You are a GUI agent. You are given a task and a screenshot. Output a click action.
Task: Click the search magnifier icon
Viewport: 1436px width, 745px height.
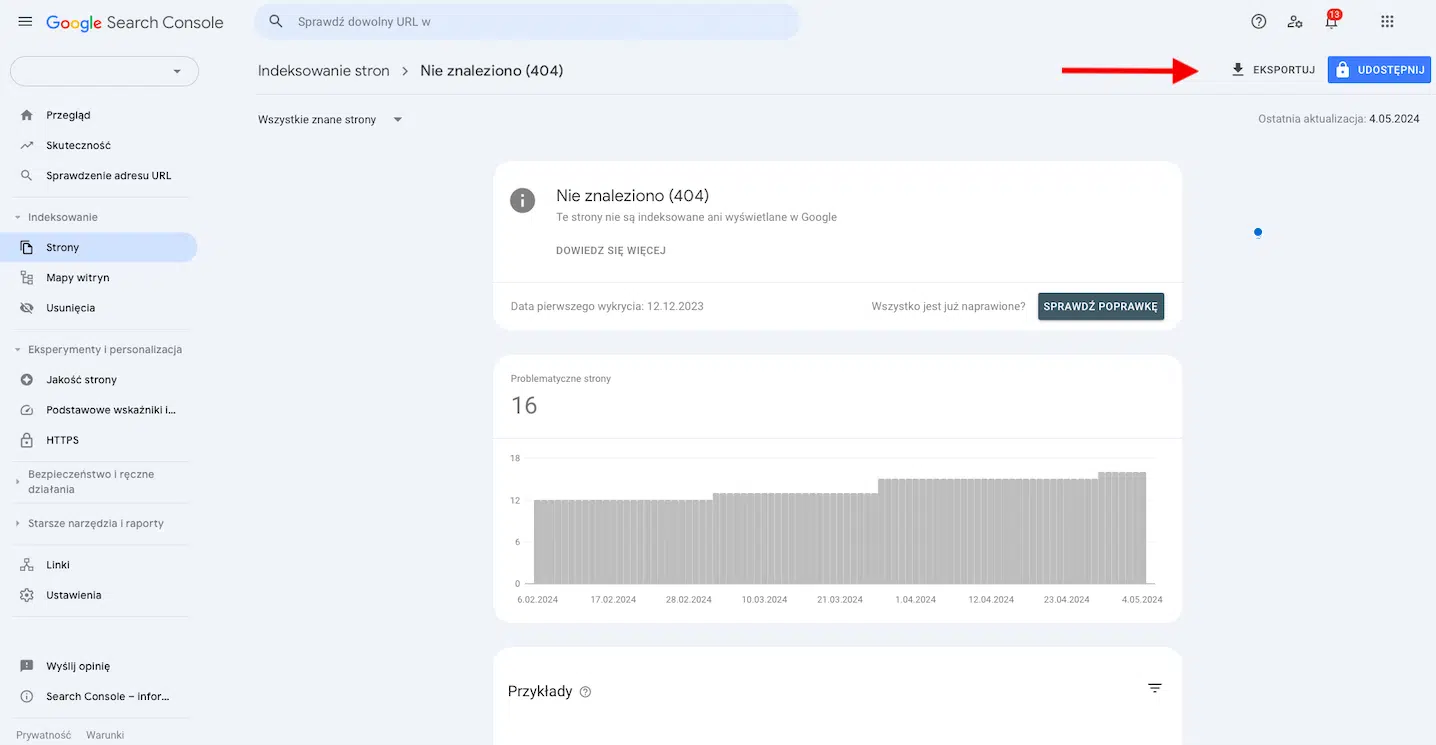coord(277,21)
